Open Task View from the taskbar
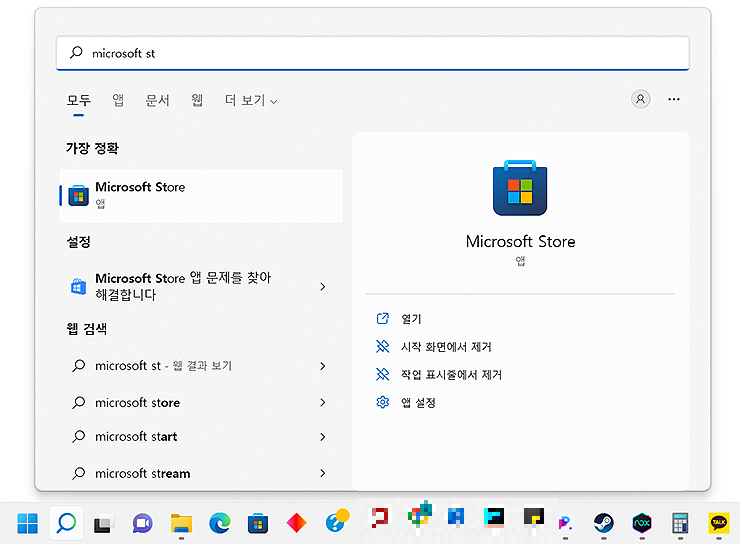The height and width of the screenshot is (544, 740). 104,523
